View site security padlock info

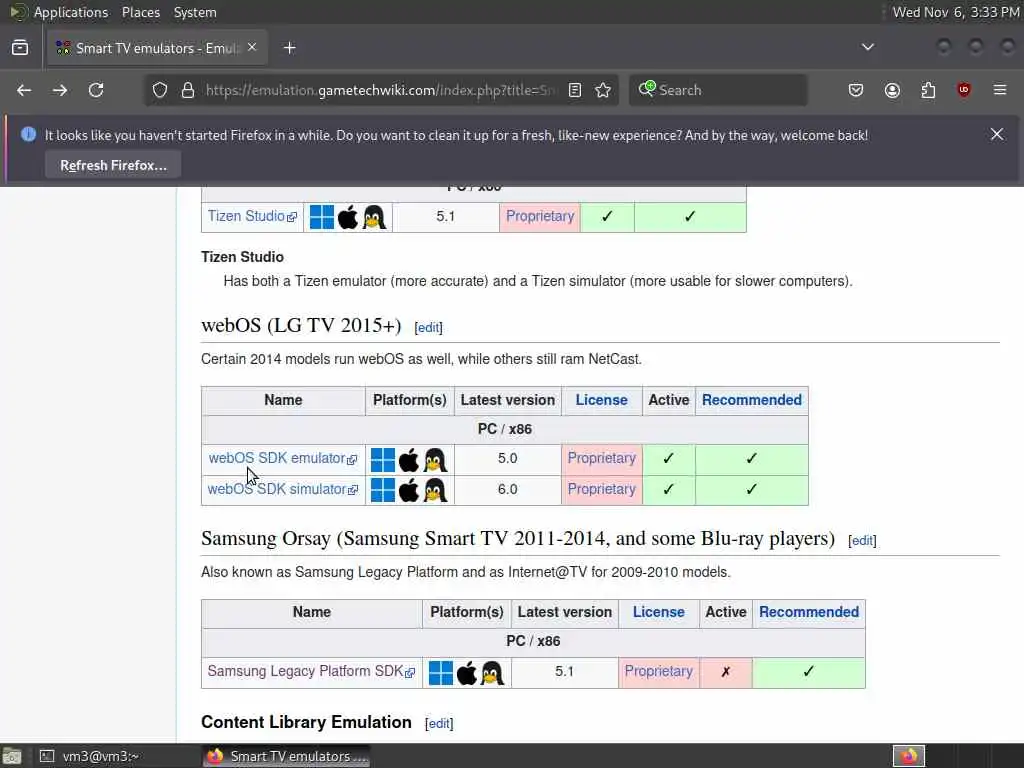pyautogui.click(x=188, y=90)
